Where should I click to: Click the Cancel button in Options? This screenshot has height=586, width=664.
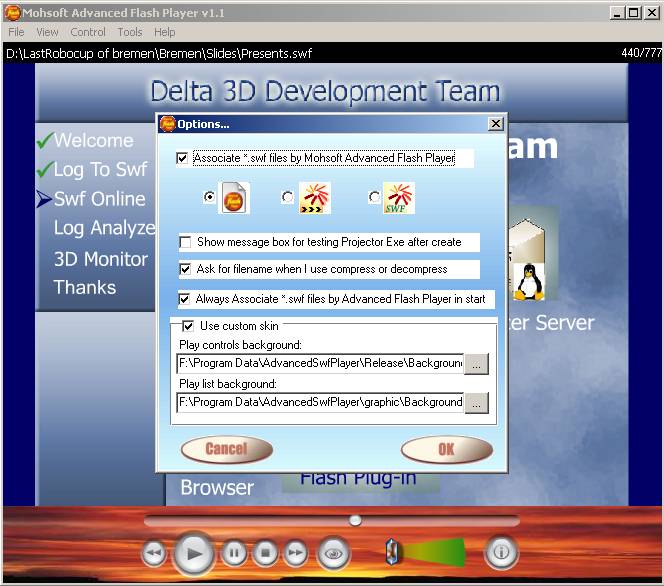click(227, 449)
